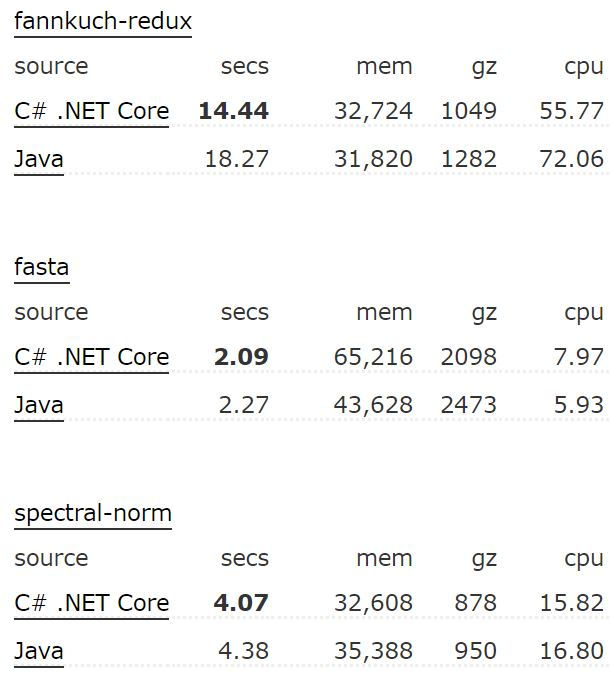This screenshot has width=611, height=675.
Task: Click the Java link under fannkuch-redux
Action: coord(39,158)
